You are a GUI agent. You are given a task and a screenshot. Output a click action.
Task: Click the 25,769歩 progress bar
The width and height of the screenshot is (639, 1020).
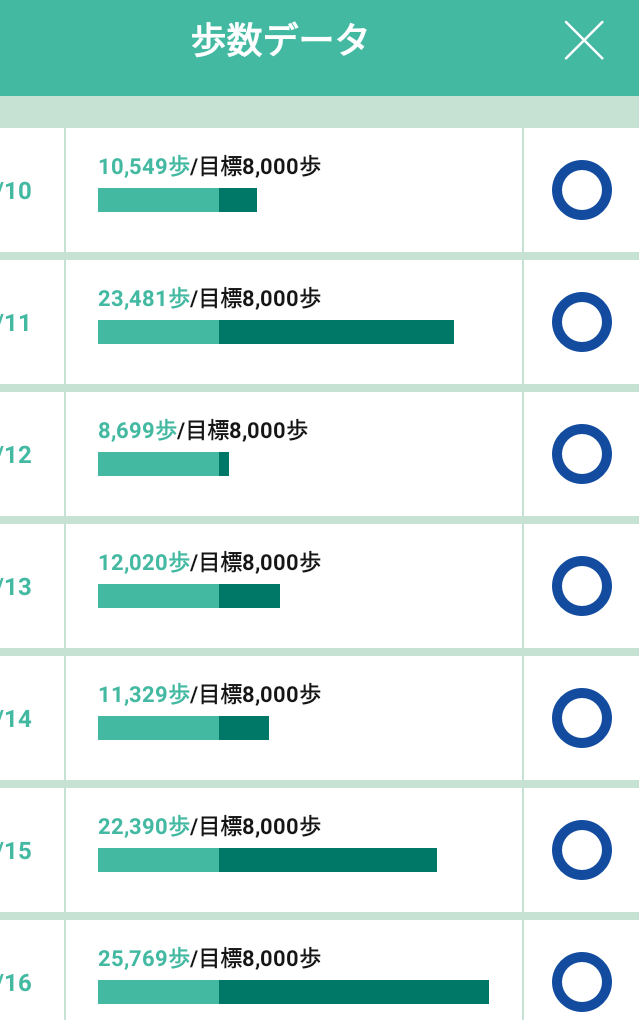pos(293,992)
